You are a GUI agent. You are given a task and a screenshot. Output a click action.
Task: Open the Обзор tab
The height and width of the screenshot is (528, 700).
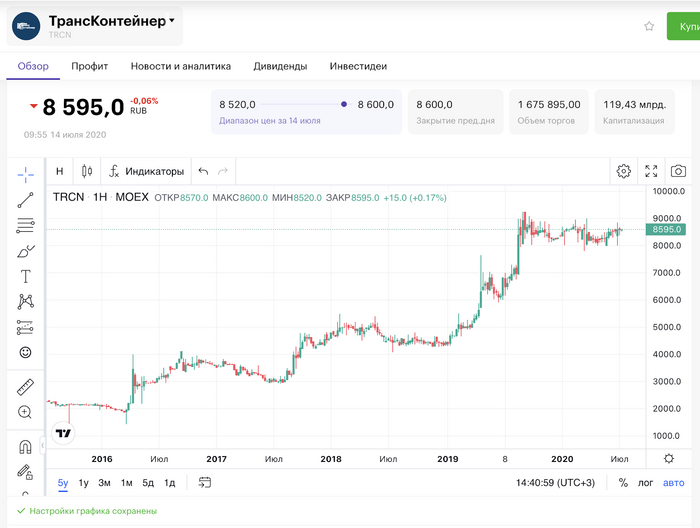click(33, 66)
